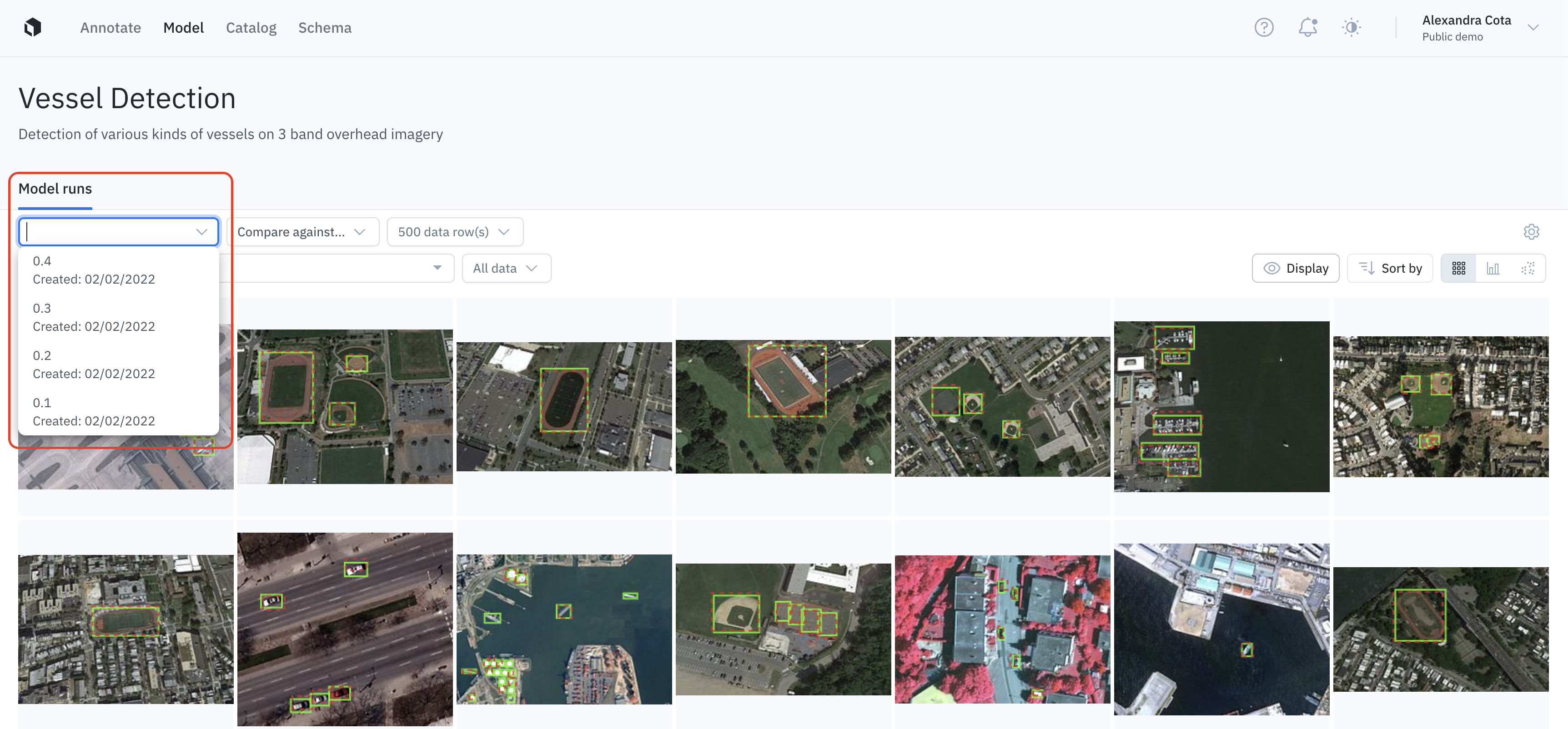This screenshot has width=1568, height=729.
Task: Select model run 0.4 option
Action: click(118, 270)
